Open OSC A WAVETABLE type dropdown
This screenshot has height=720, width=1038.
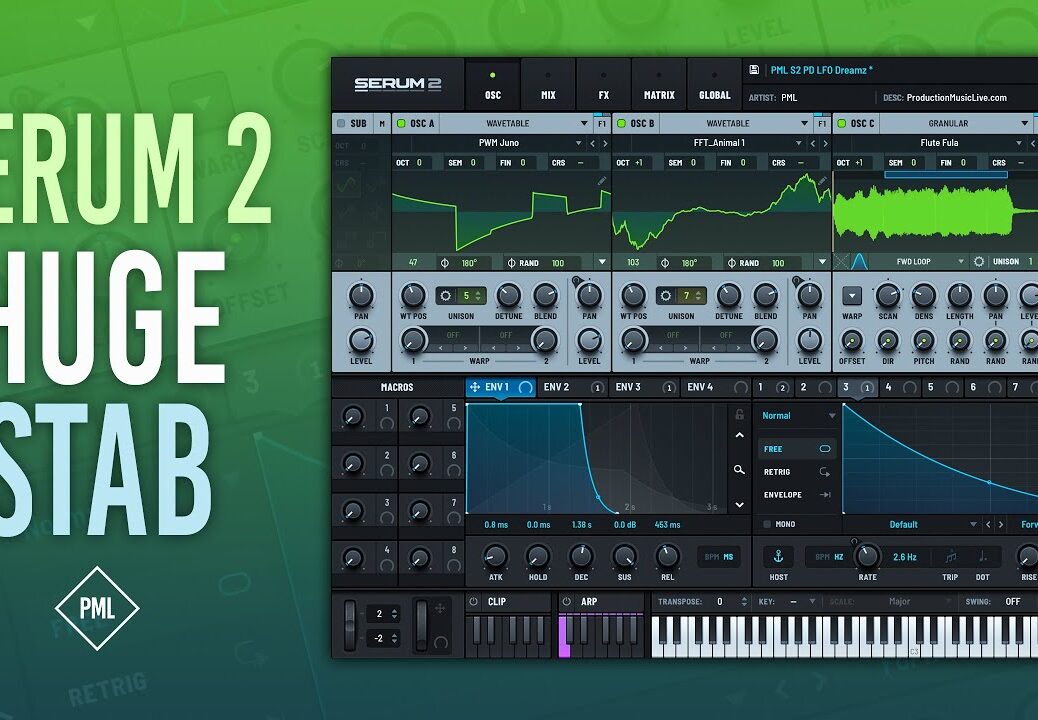[x=516, y=123]
